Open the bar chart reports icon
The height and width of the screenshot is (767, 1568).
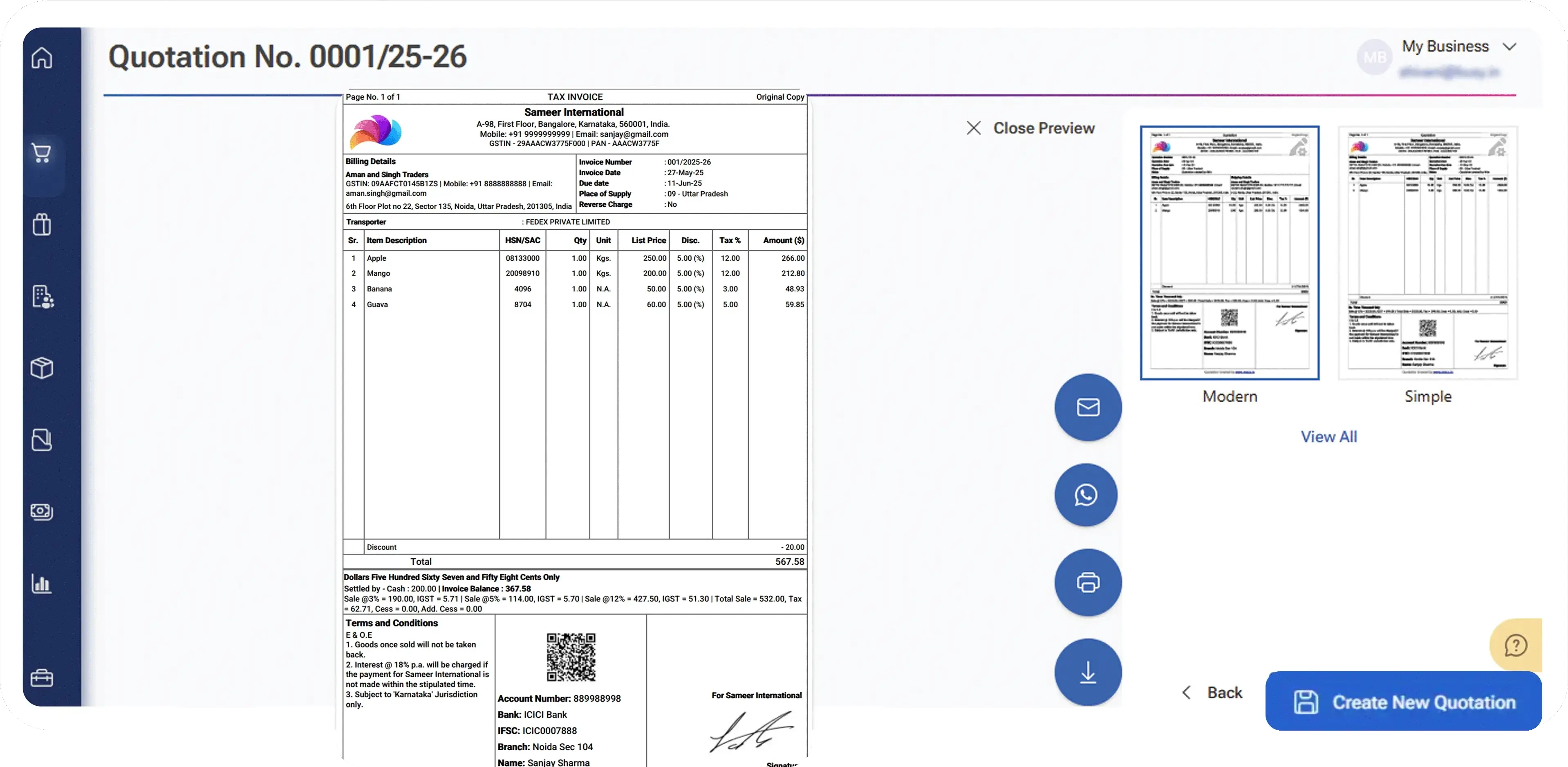[x=42, y=583]
